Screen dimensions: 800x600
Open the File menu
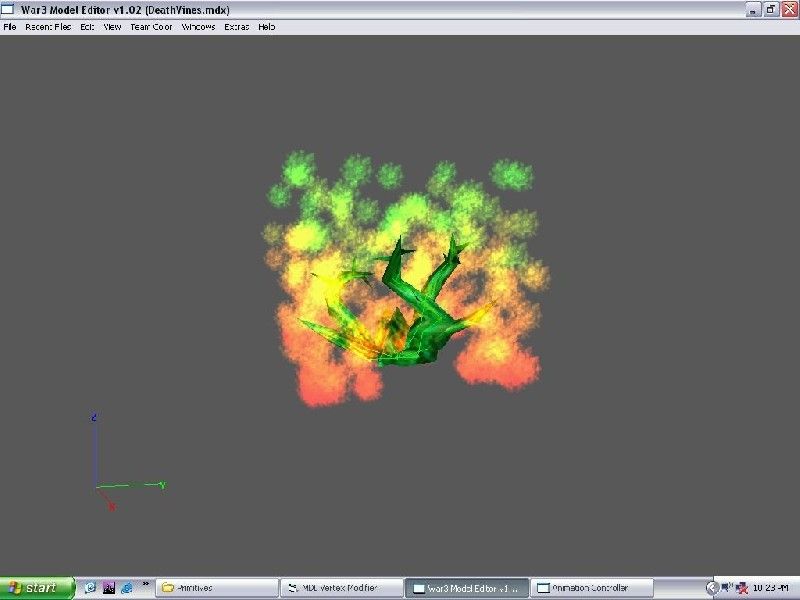[10, 27]
